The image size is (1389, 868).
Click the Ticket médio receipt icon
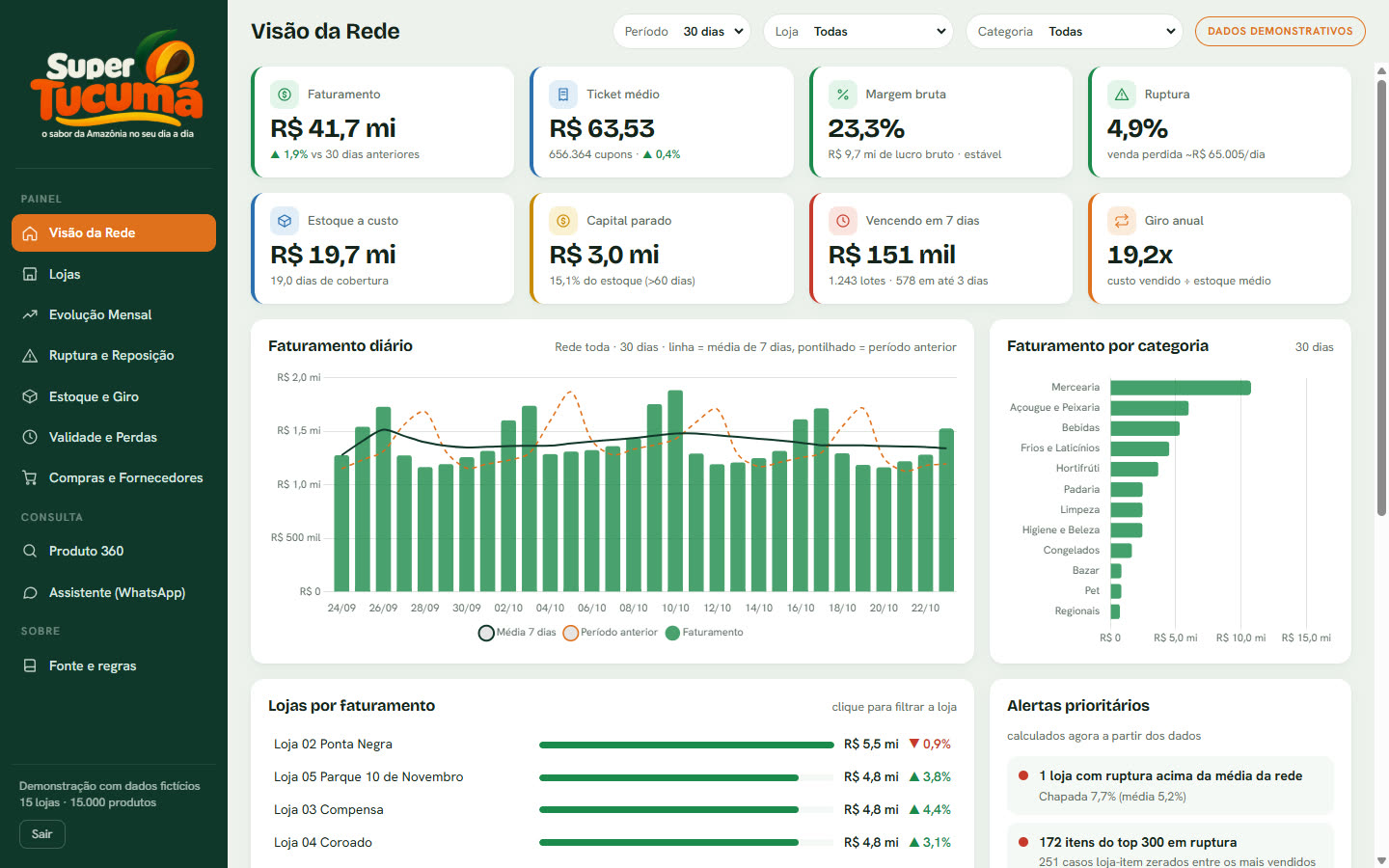563,95
